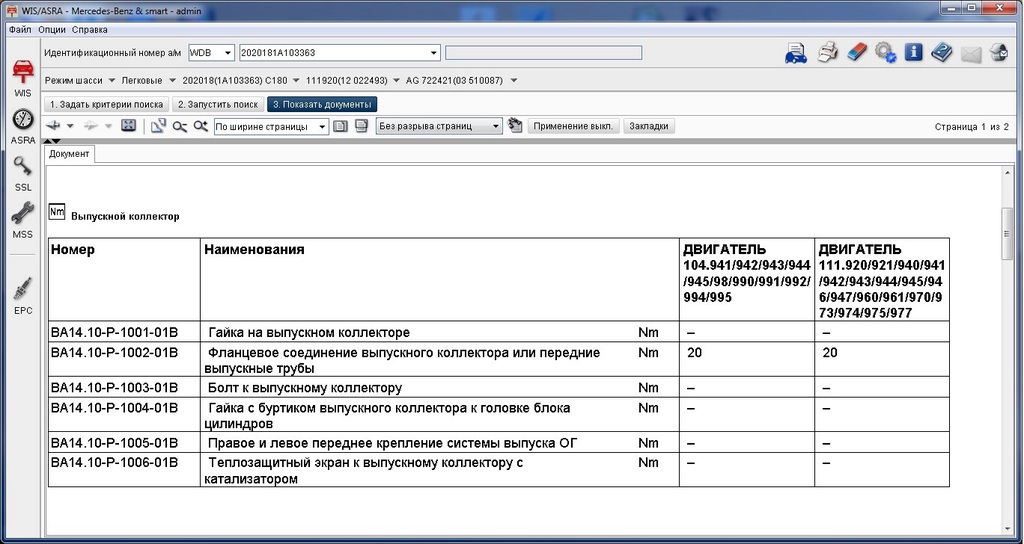1024x544 pixels.
Task: Open back history dropdown arrow
Action: (x=70, y=126)
